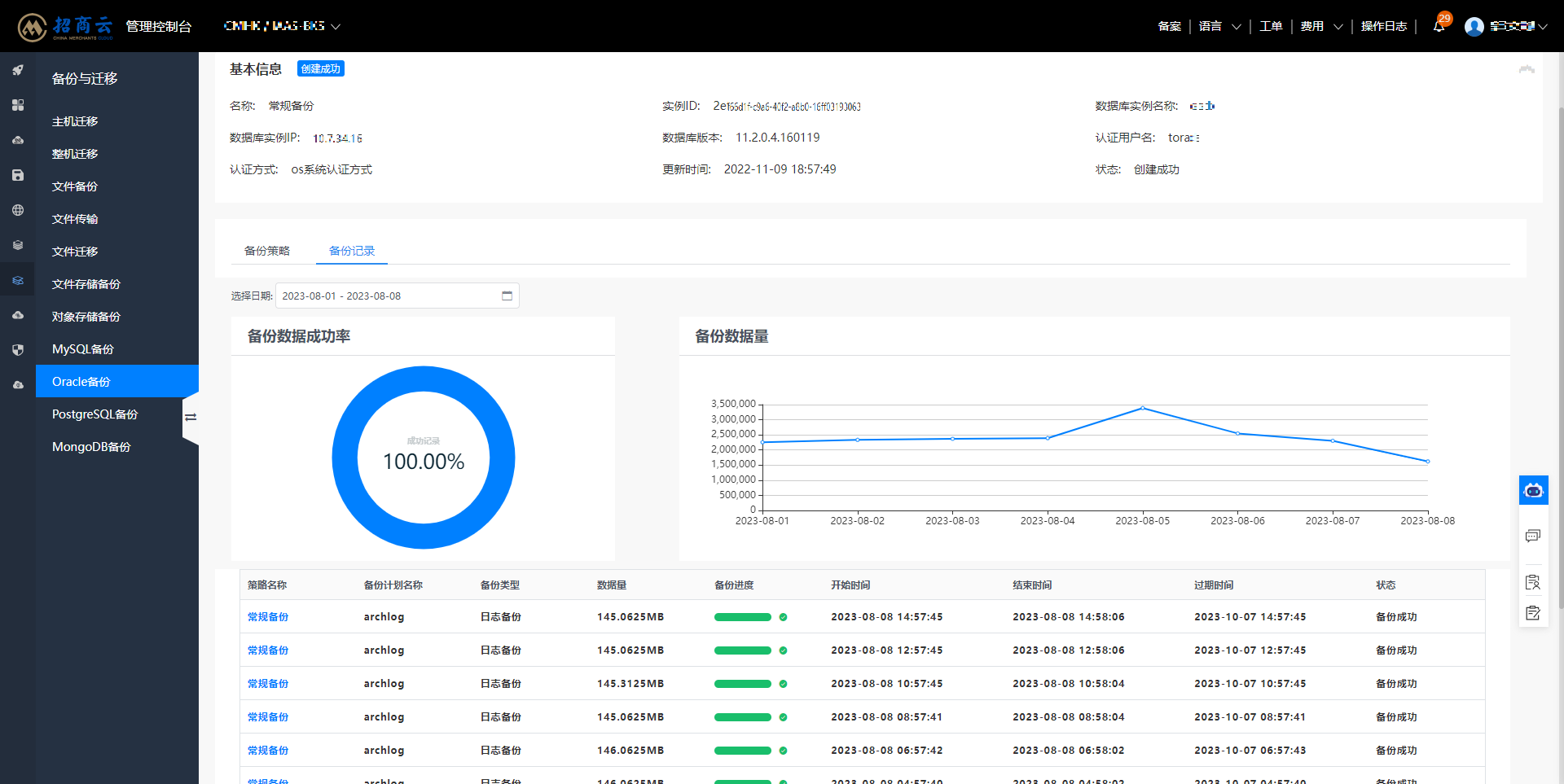Open the calendar icon in date range field

(507, 296)
